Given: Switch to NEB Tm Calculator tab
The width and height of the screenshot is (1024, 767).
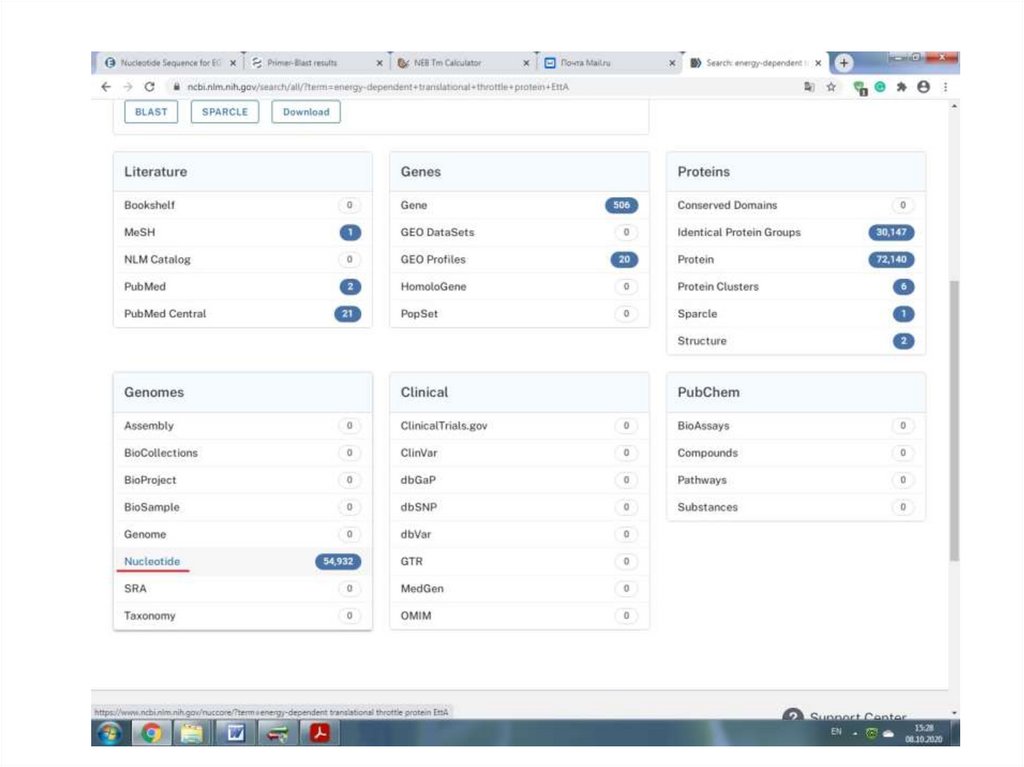Looking at the screenshot, I should click(x=462, y=63).
